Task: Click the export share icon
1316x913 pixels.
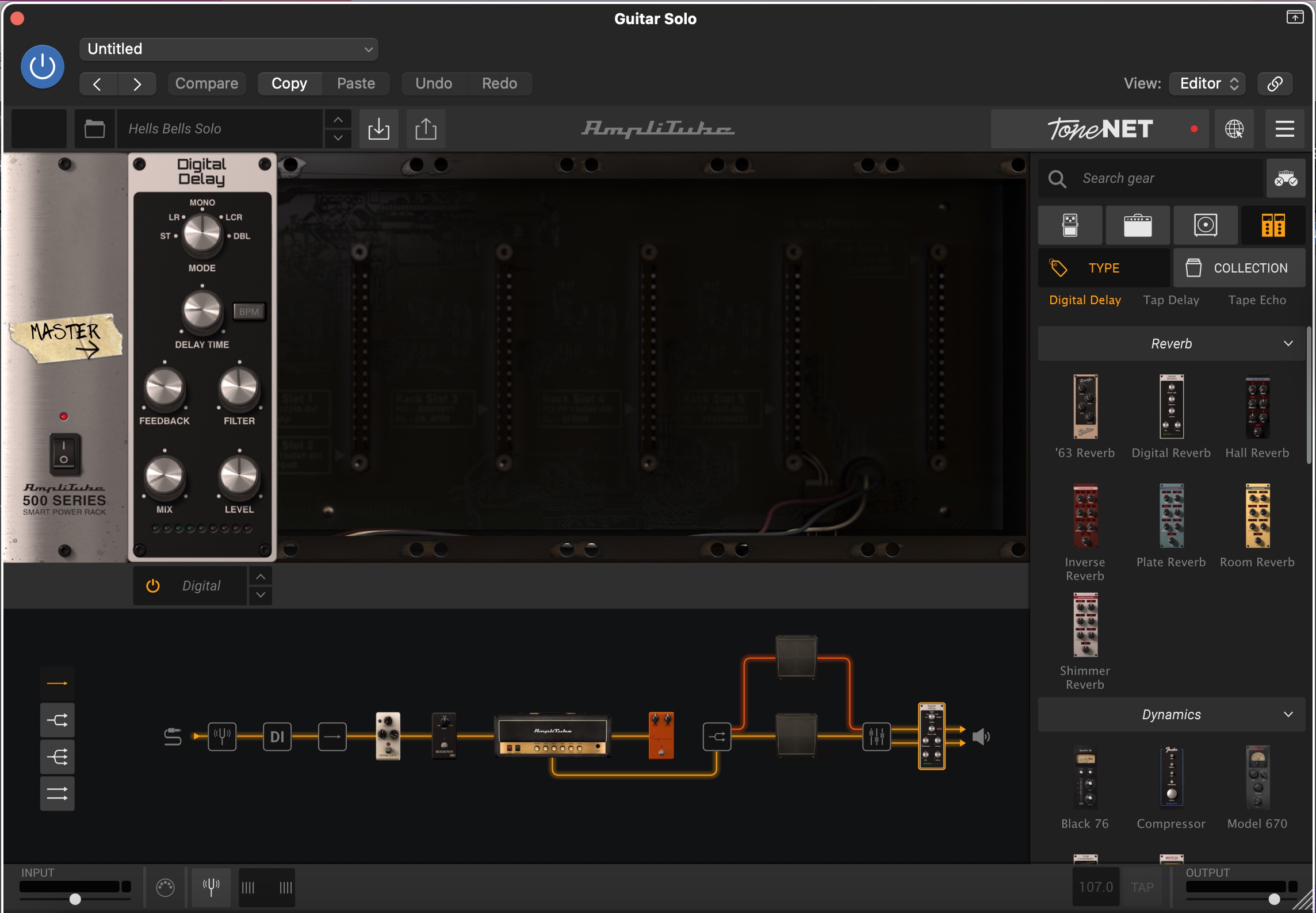Action: 426,129
